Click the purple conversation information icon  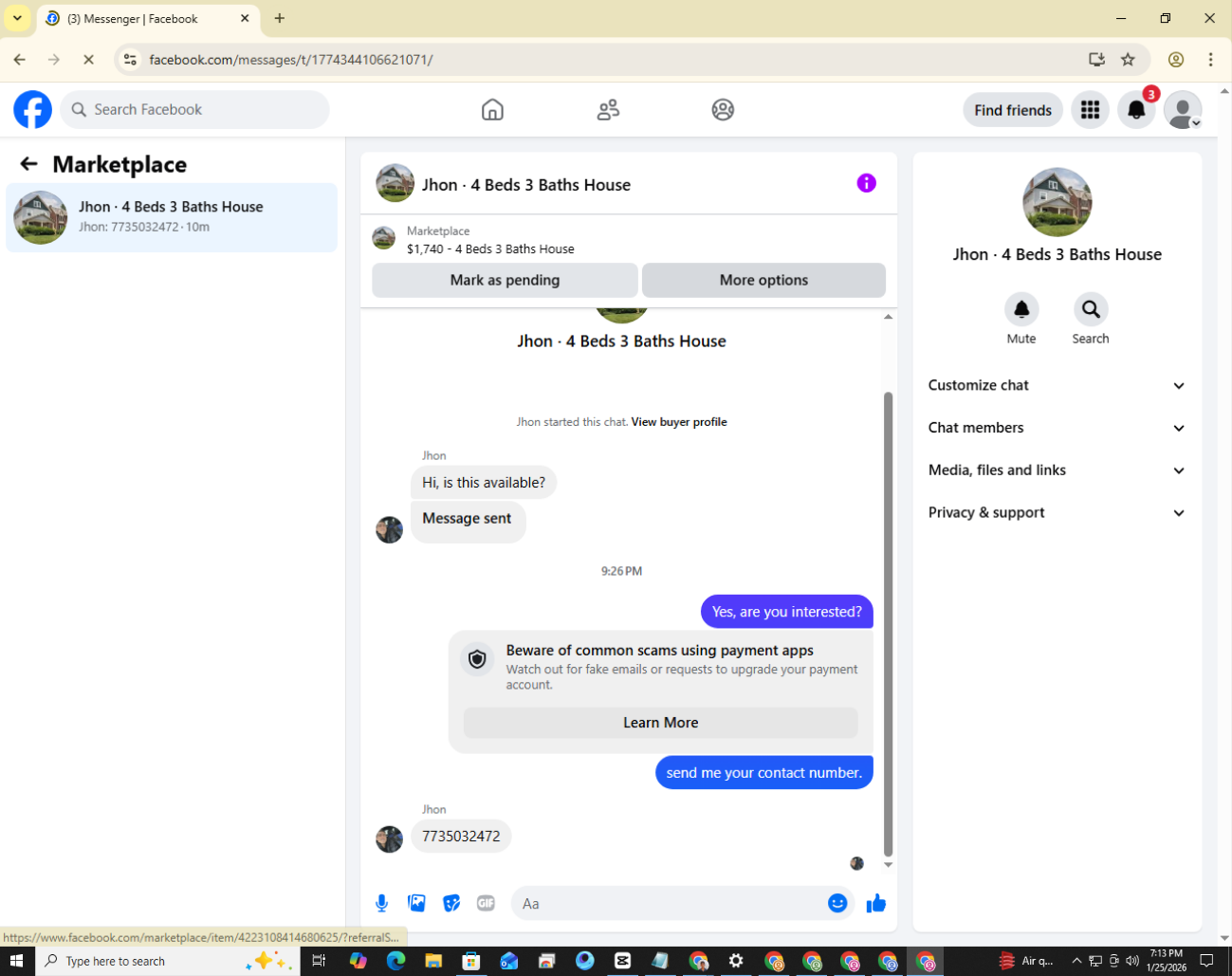867,183
